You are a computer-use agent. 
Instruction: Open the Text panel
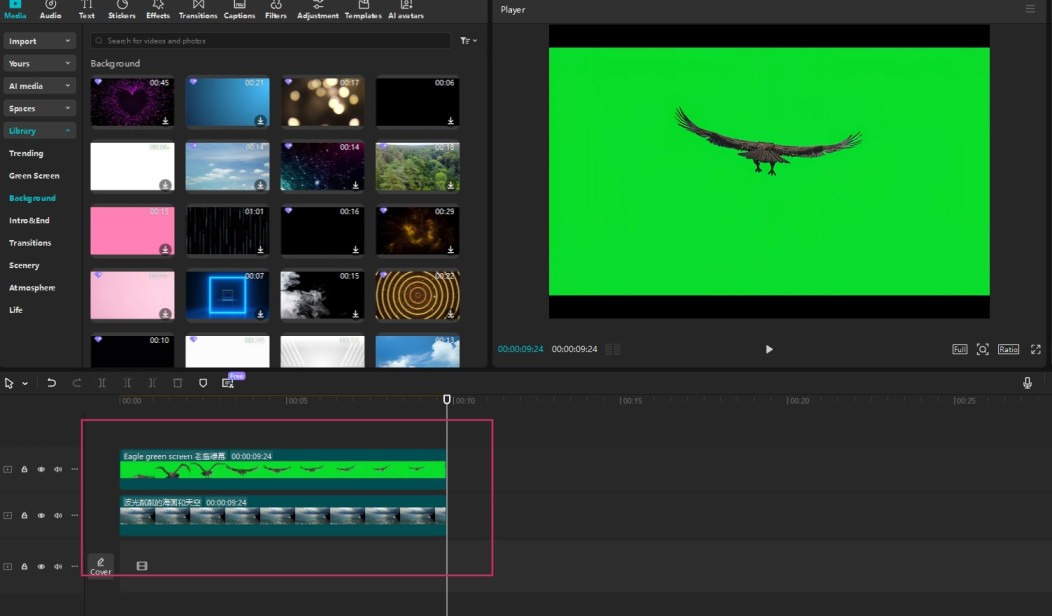(87, 9)
